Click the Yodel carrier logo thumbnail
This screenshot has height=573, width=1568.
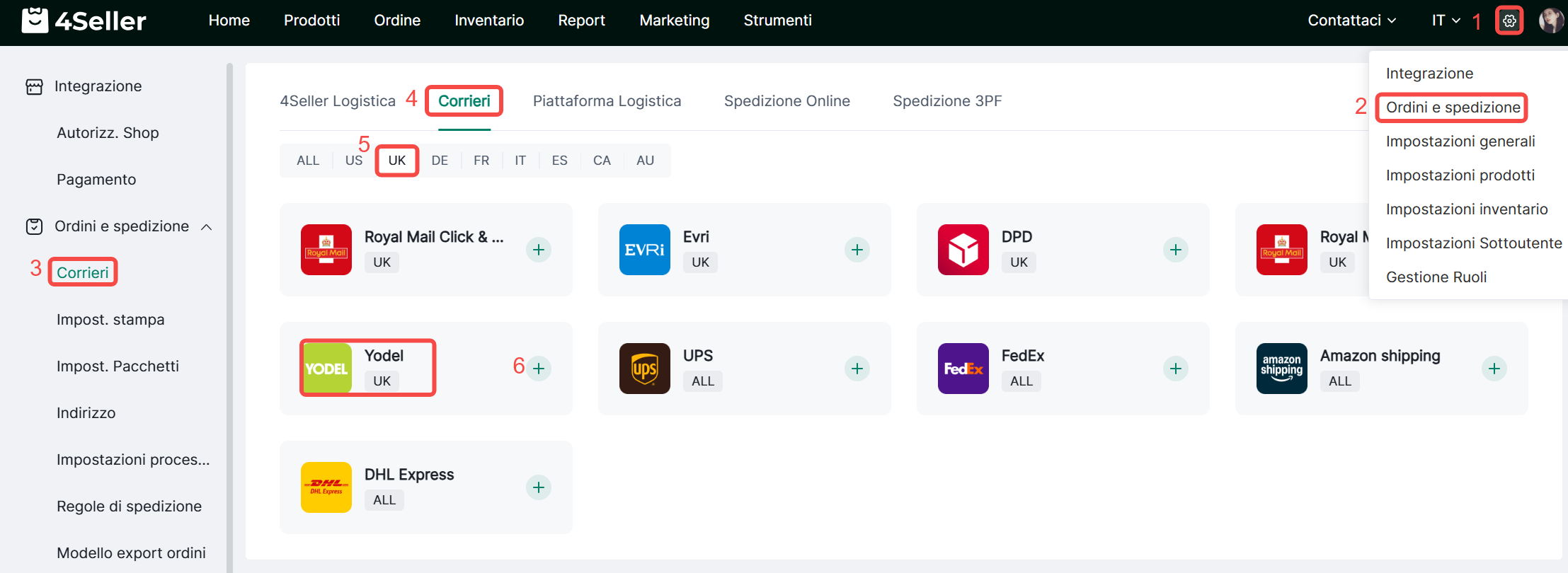coord(326,369)
